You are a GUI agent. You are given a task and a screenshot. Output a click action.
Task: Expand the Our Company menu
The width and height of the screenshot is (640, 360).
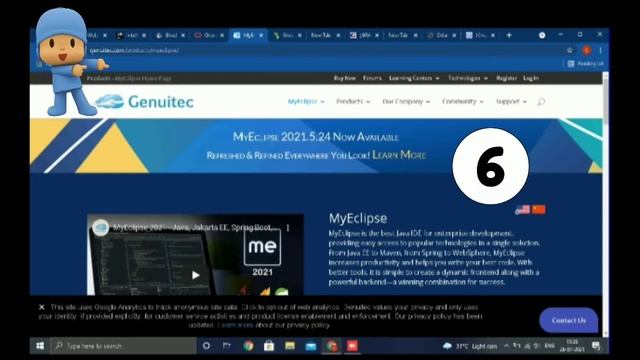click(406, 101)
